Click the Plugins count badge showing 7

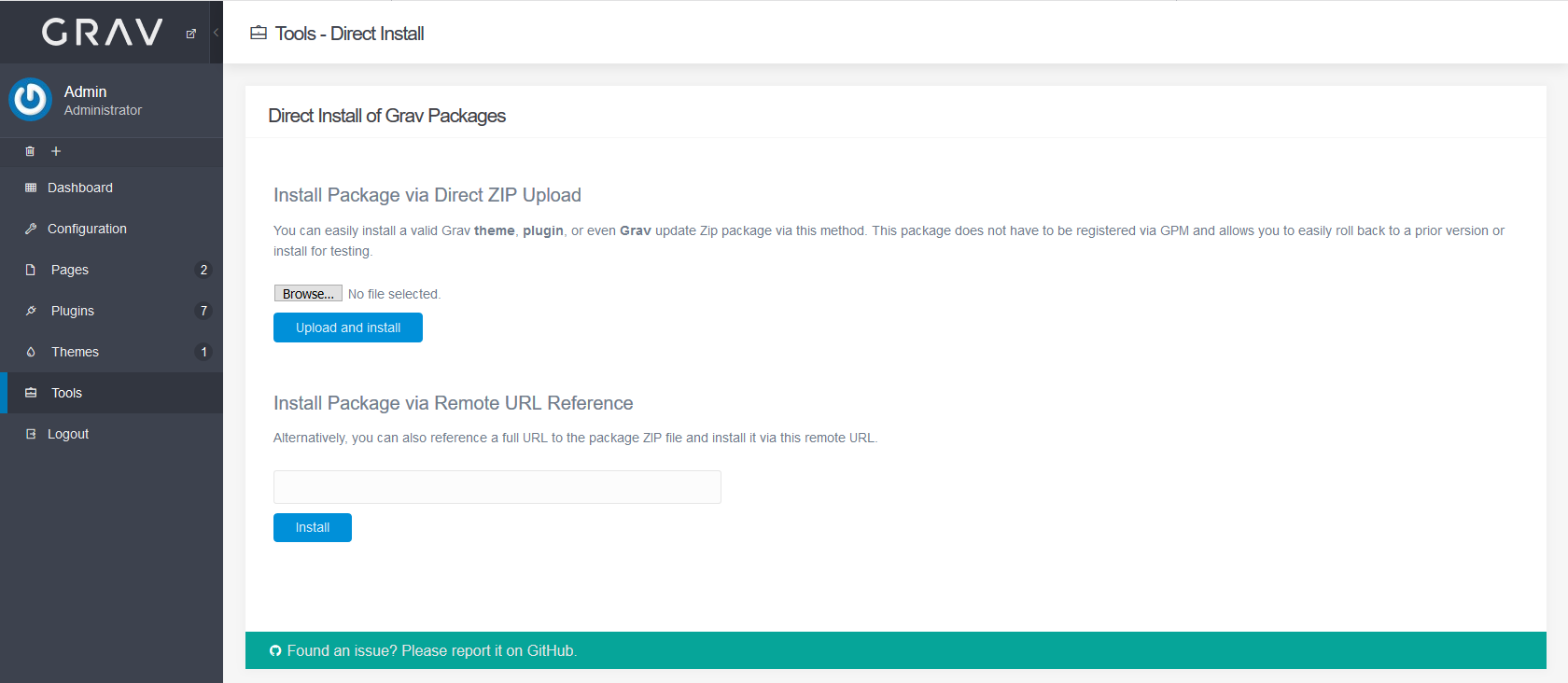[x=203, y=311]
